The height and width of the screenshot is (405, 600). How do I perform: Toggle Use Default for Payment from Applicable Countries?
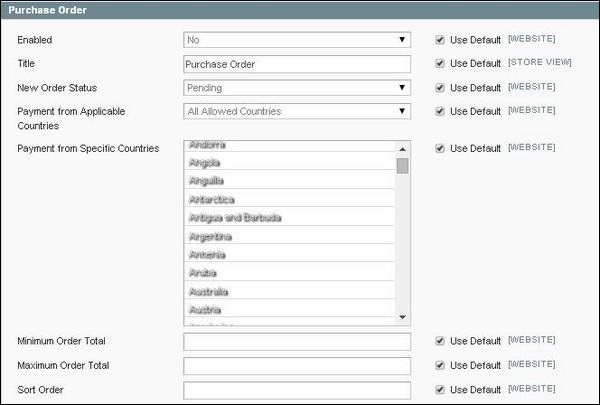point(440,112)
